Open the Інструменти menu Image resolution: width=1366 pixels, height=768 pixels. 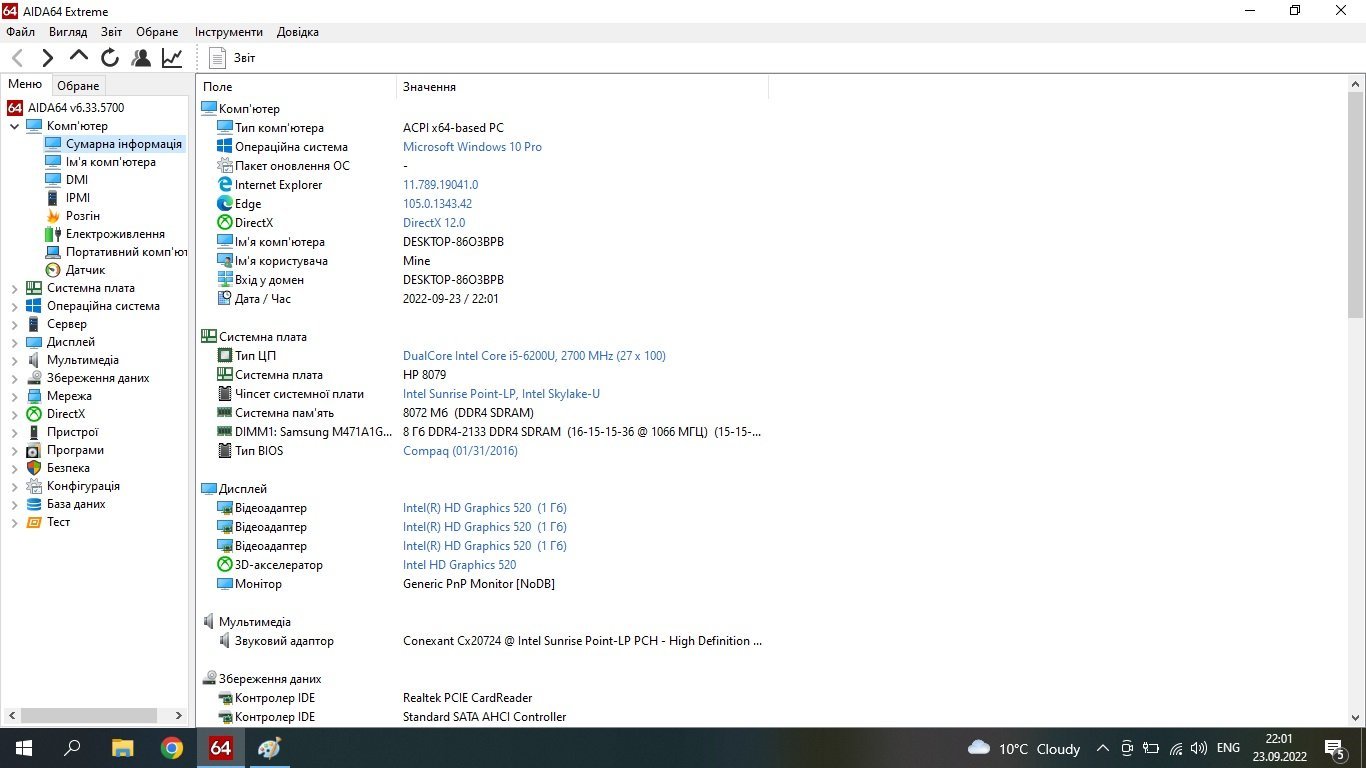[228, 32]
